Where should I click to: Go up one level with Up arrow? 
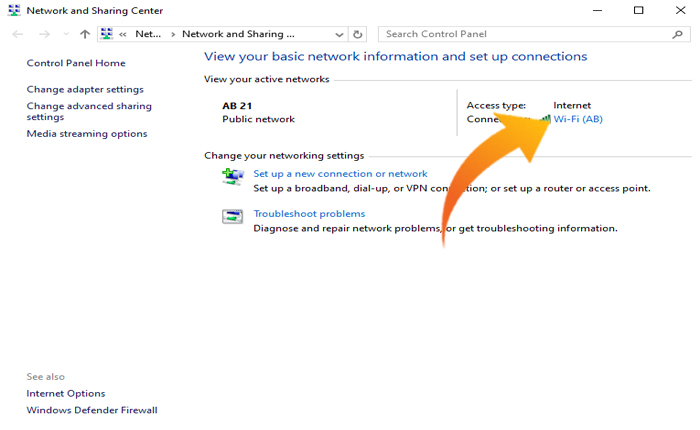tap(85, 34)
